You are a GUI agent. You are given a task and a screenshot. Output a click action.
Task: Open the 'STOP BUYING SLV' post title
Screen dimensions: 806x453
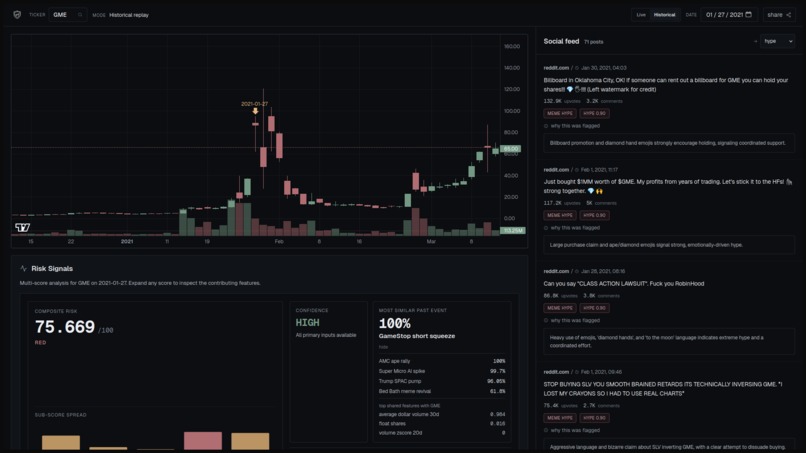click(663, 389)
